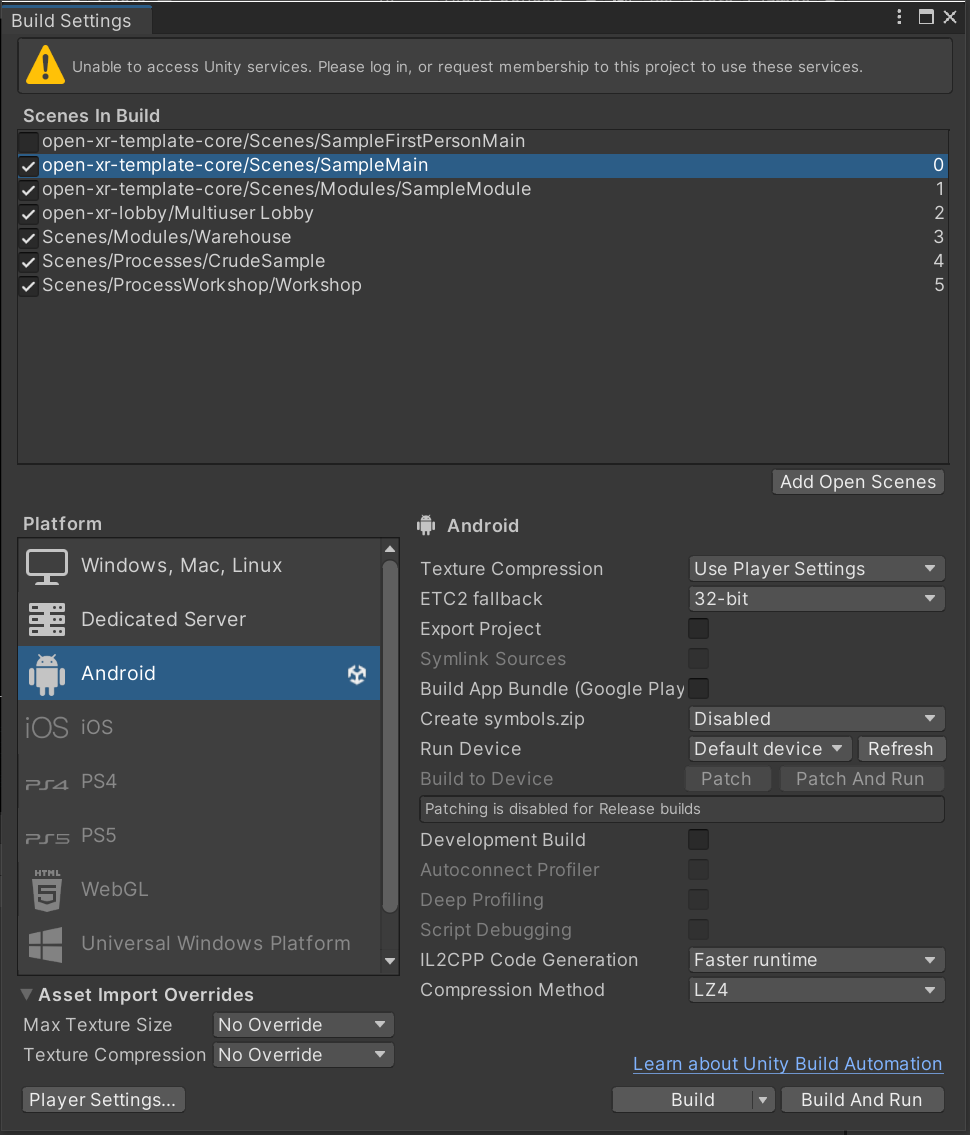Screen dimensions: 970x1135
Task: Select the Dedicated Server platform
Action: click(x=199, y=620)
